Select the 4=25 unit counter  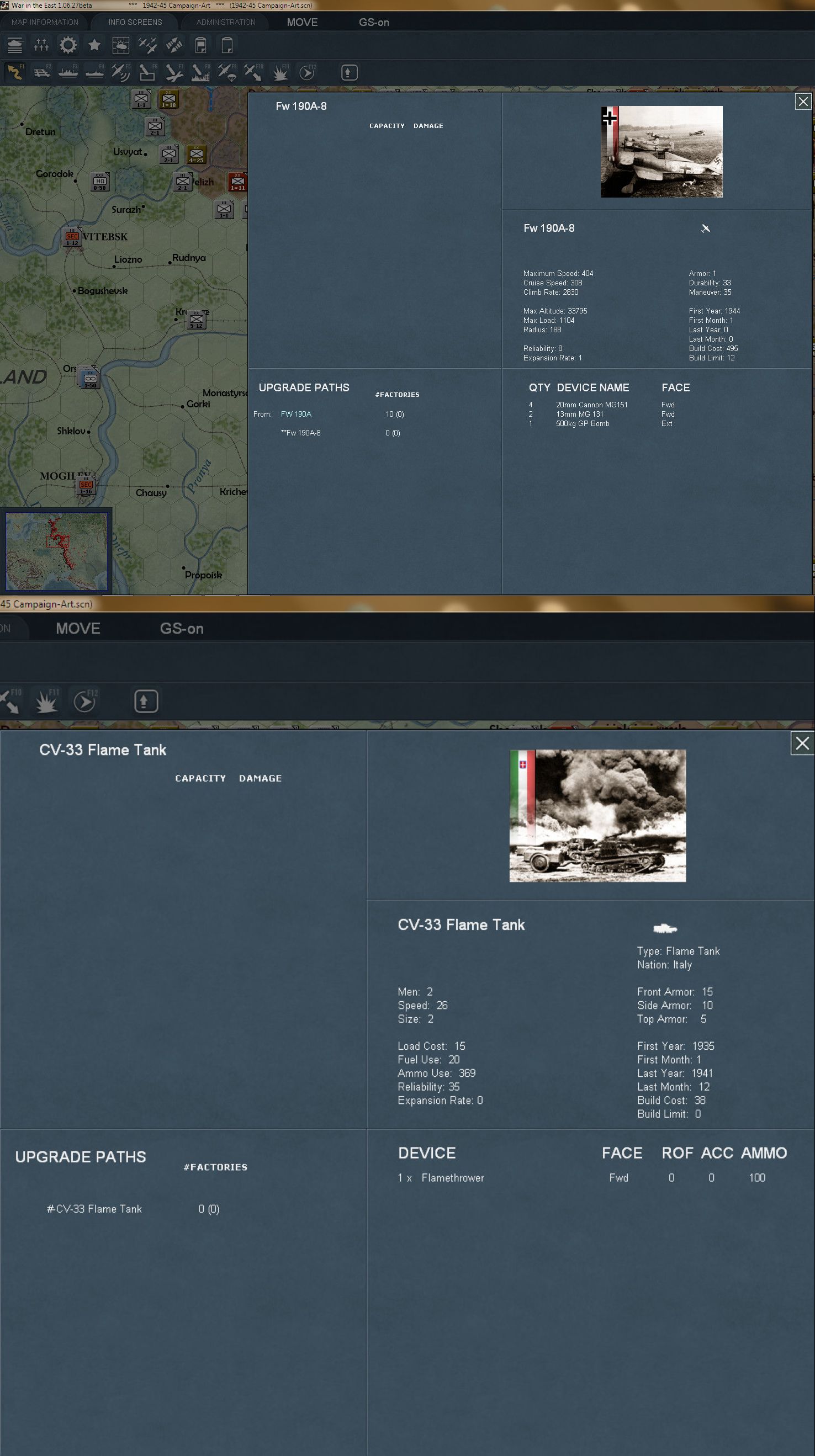point(196,154)
